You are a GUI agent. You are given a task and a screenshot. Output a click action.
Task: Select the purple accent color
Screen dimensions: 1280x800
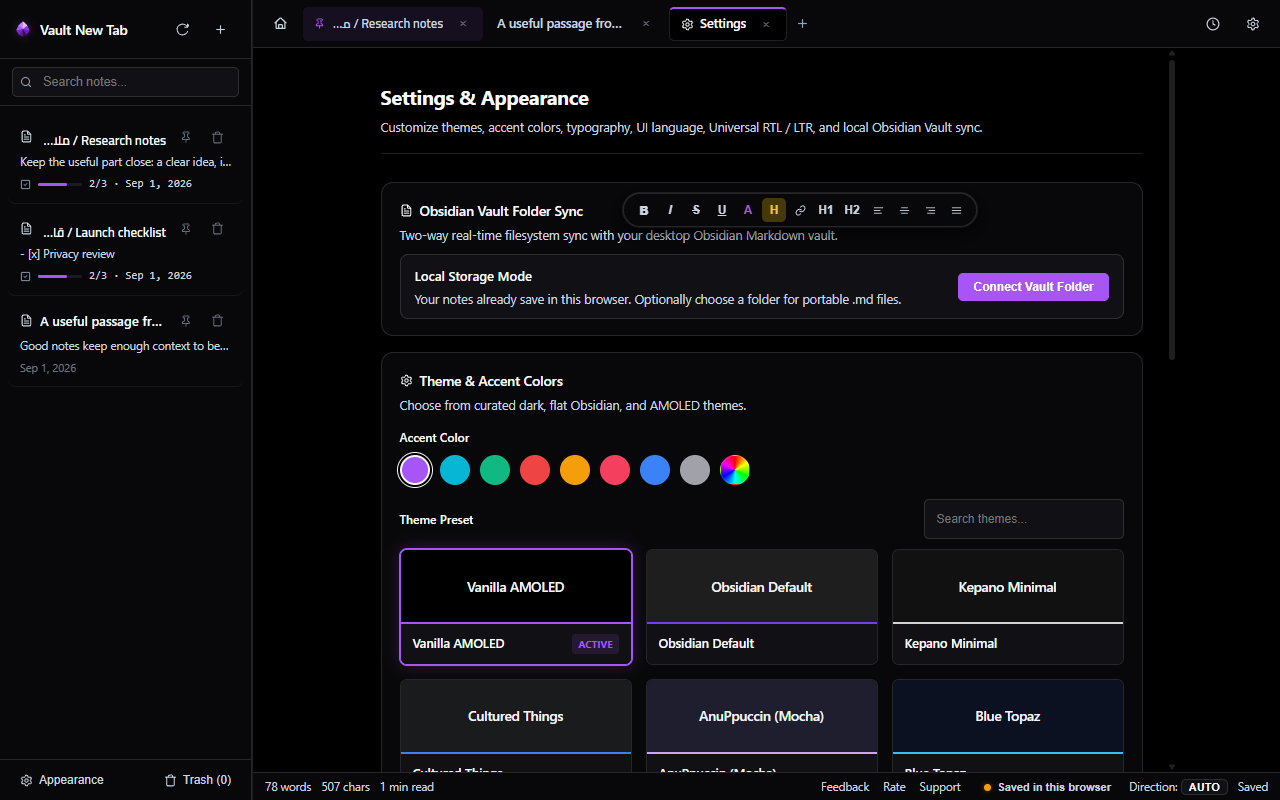pos(415,470)
